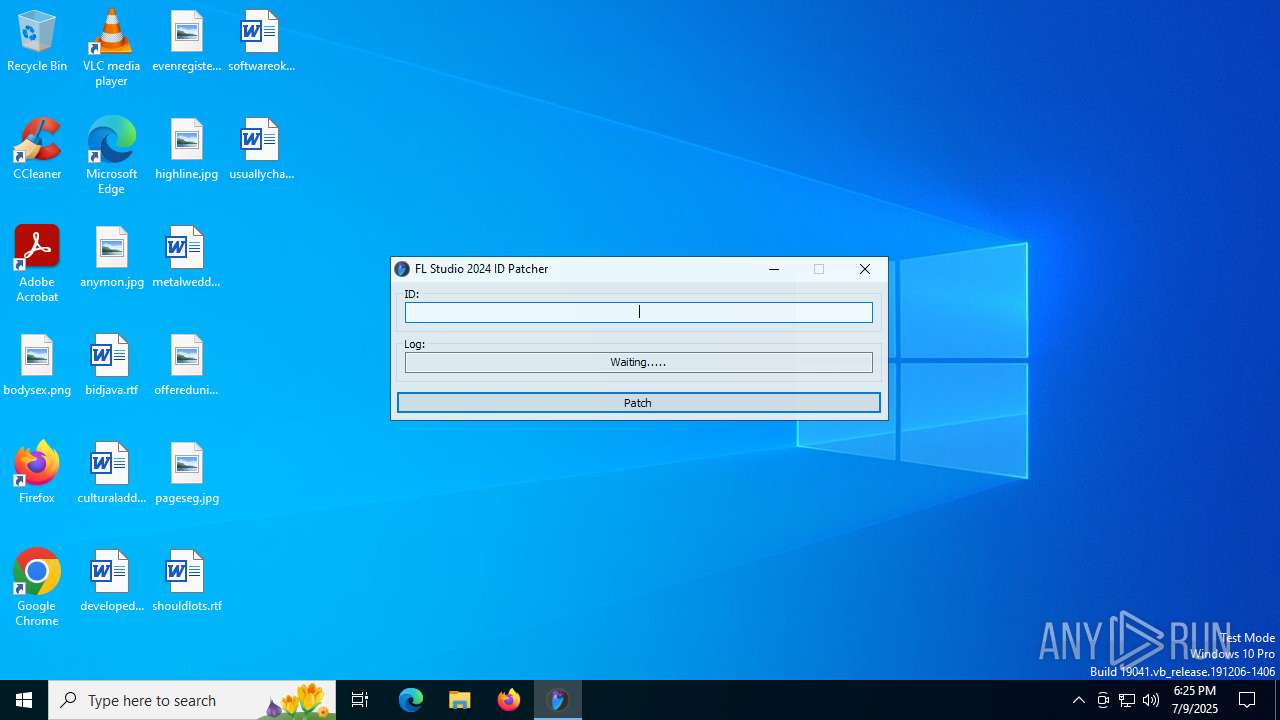1280x720 pixels.
Task: Select the Adobe Acrobat desktop shortcut
Action: (37, 264)
